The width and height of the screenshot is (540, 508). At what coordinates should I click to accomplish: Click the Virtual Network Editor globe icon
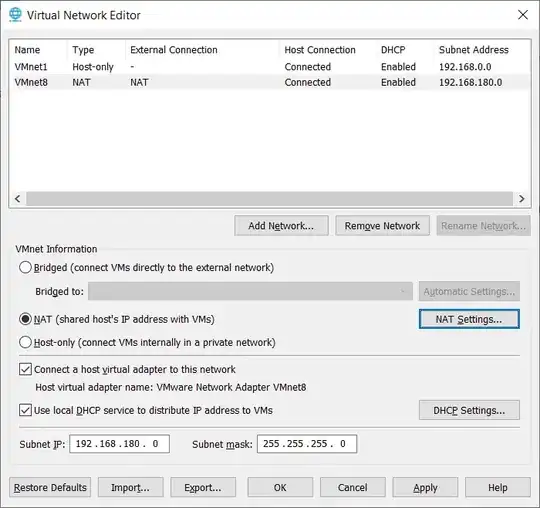[x=15, y=15]
